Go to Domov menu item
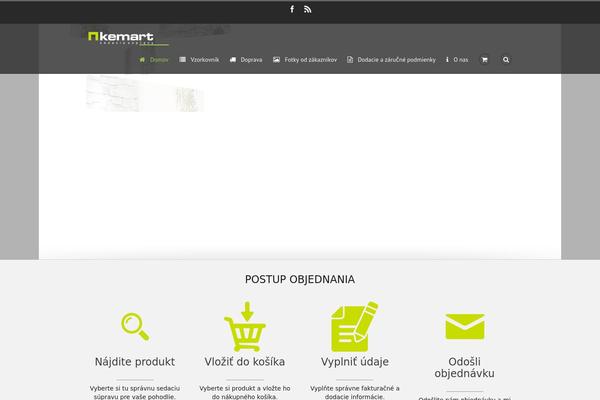This screenshot has width=600, height=400. (x=153, y=60)
